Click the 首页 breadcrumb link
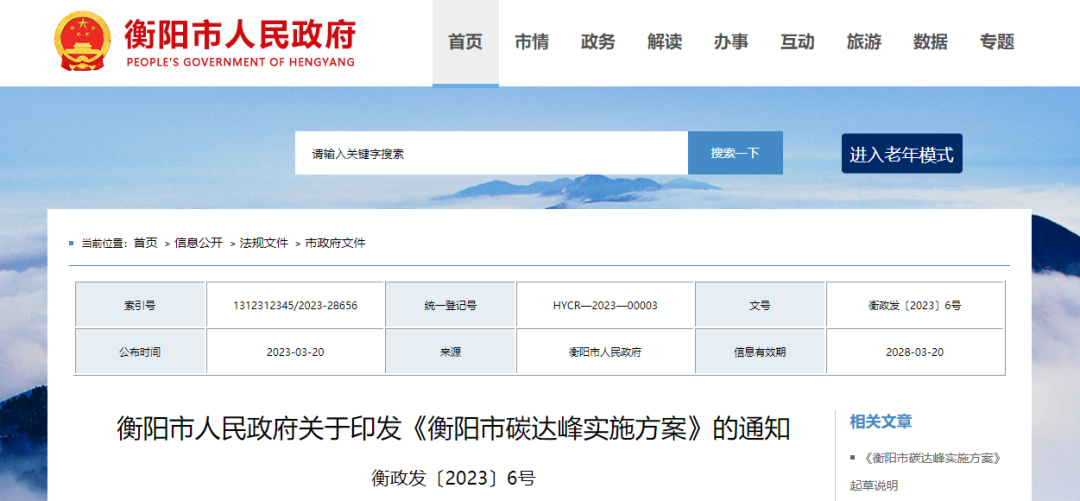The image size is (1080, 501). pyautogui.click(x=145, y=243)
